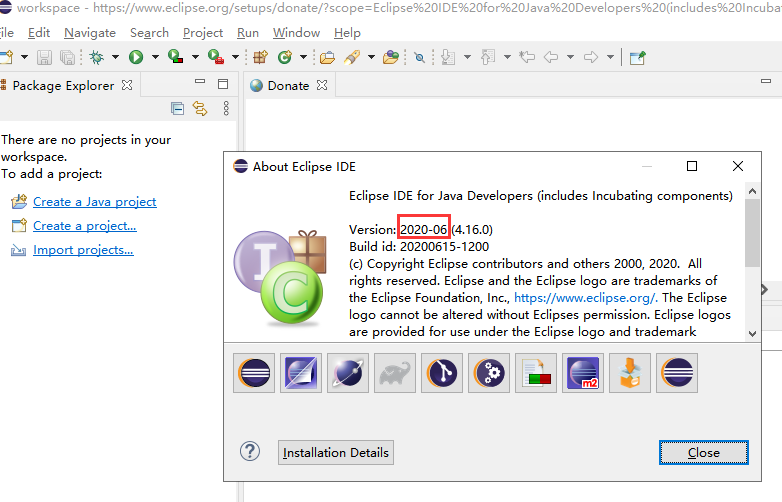The width and height of the screenshot is (782, 502).
Task: Click the purple sphere with page feature icon
Action: click(301, 373)
